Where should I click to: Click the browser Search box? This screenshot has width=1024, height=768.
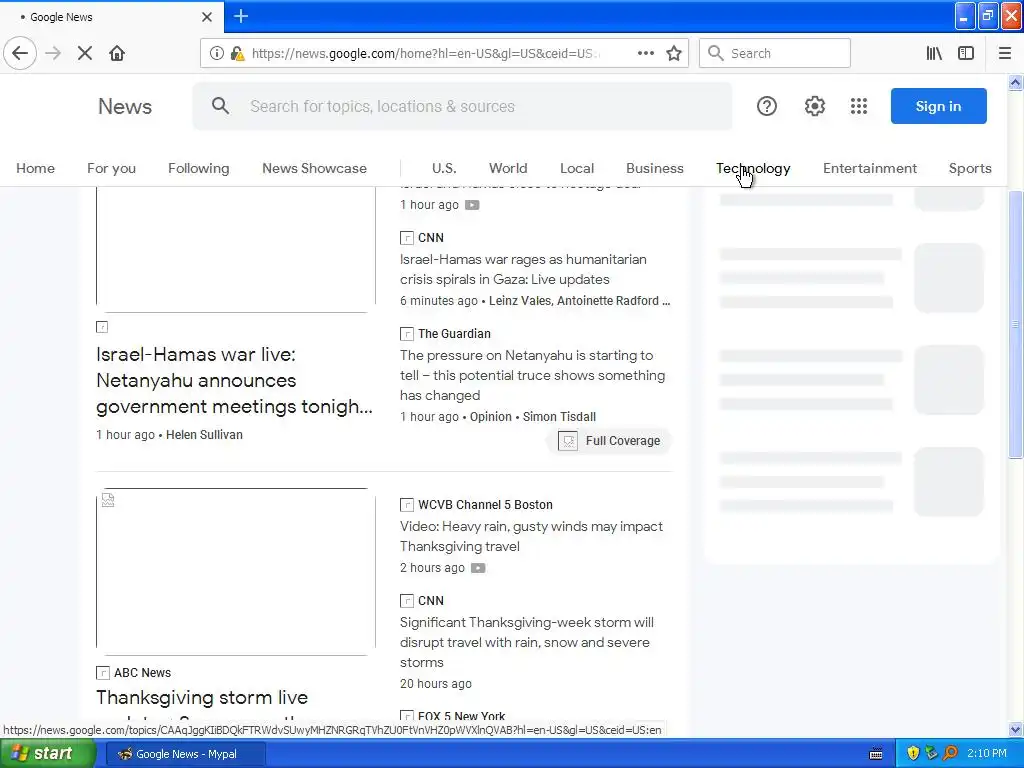click(775, 53)
